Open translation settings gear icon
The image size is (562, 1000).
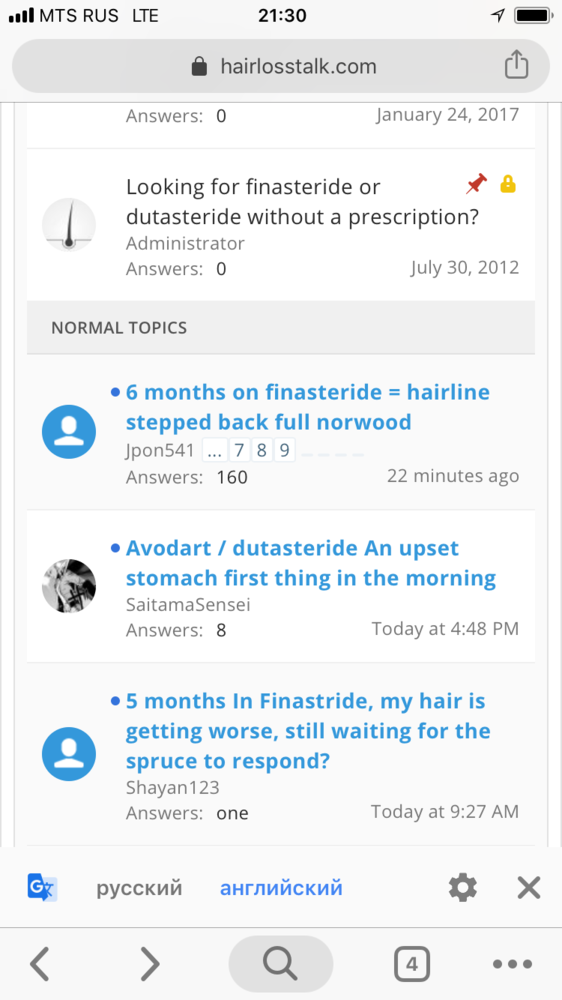coord(462,887)
